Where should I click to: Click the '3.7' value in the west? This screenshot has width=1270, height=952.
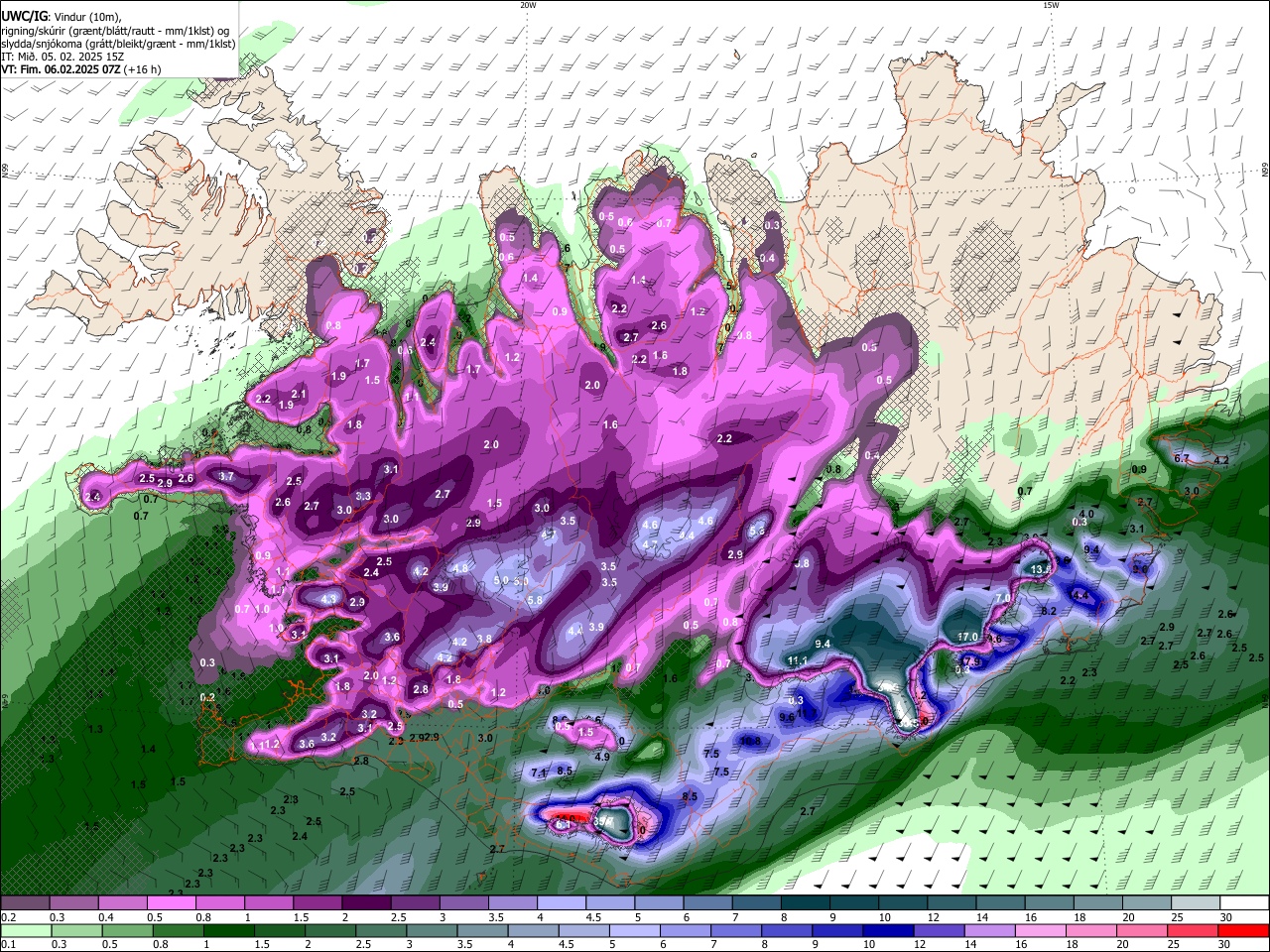coord(226,477)
